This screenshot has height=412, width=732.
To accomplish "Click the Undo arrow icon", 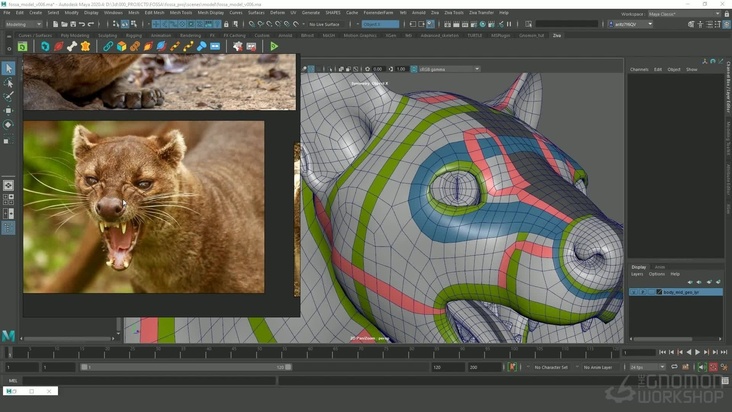I will pos(82,24).
